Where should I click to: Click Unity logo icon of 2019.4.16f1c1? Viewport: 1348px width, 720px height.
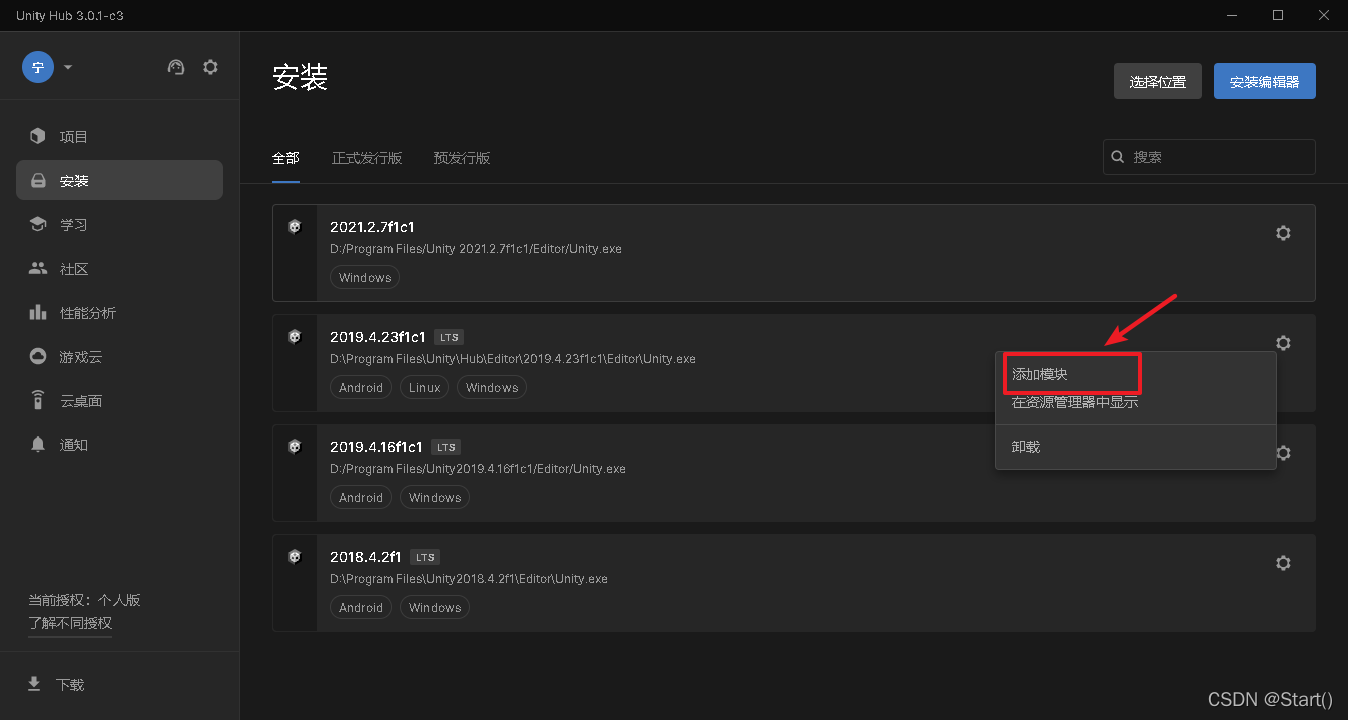tap(295, 447)
